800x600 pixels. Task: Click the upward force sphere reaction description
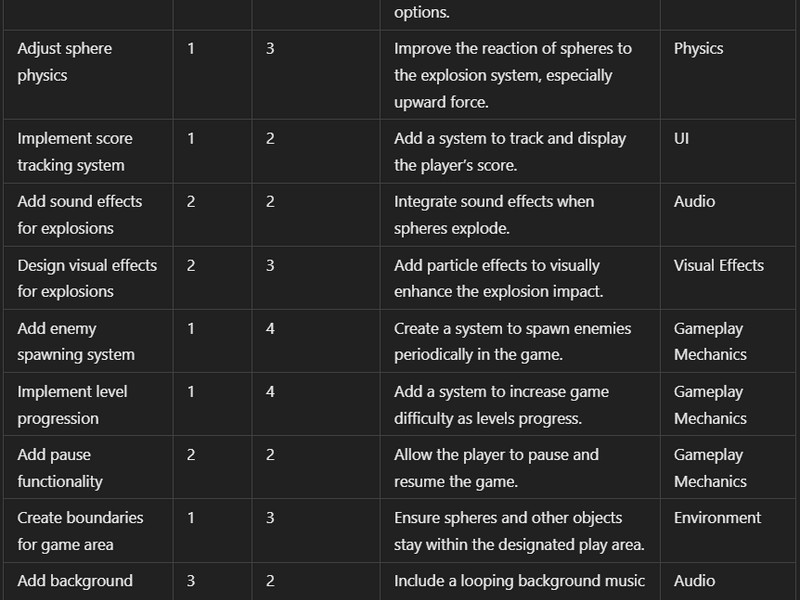click(513, 75)
